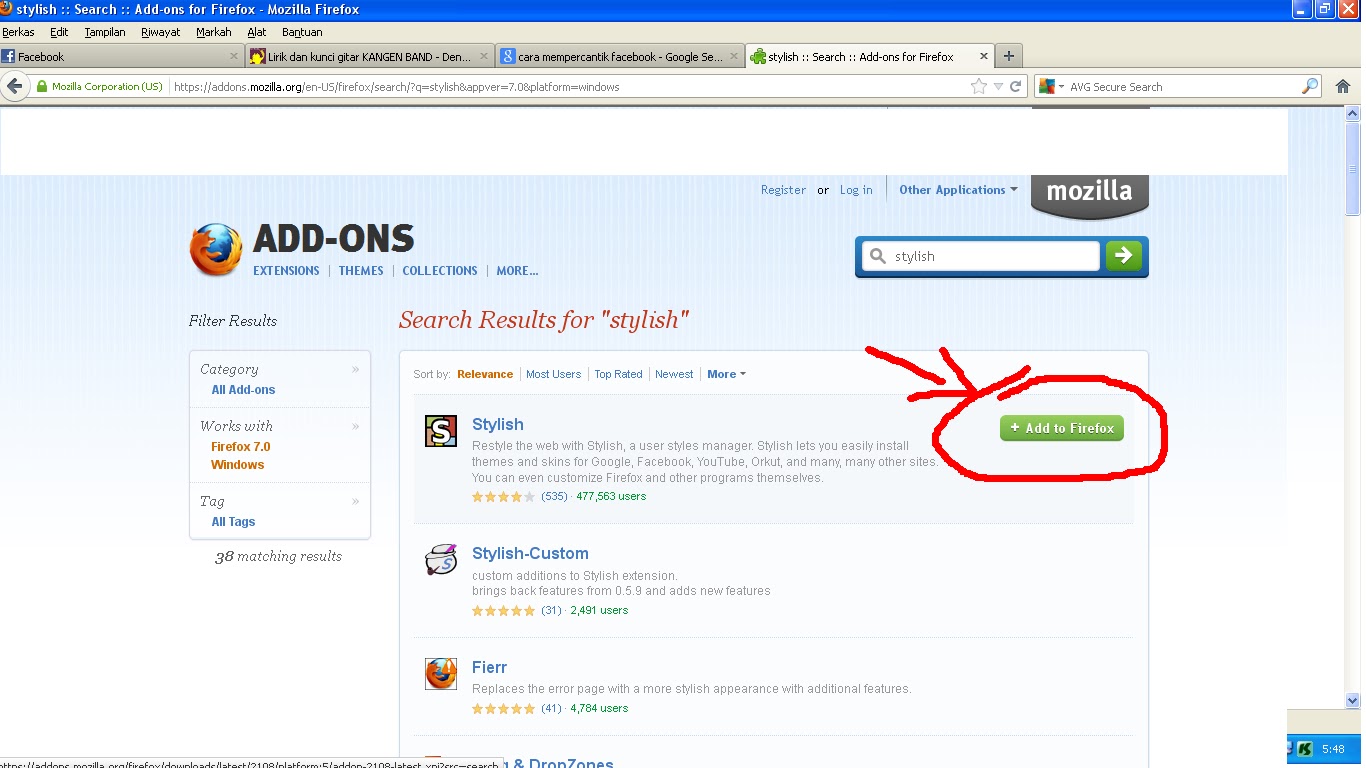1366x768 pixels.
Task: Open the address bar history dropdown arrow
Action: (998, 87)
